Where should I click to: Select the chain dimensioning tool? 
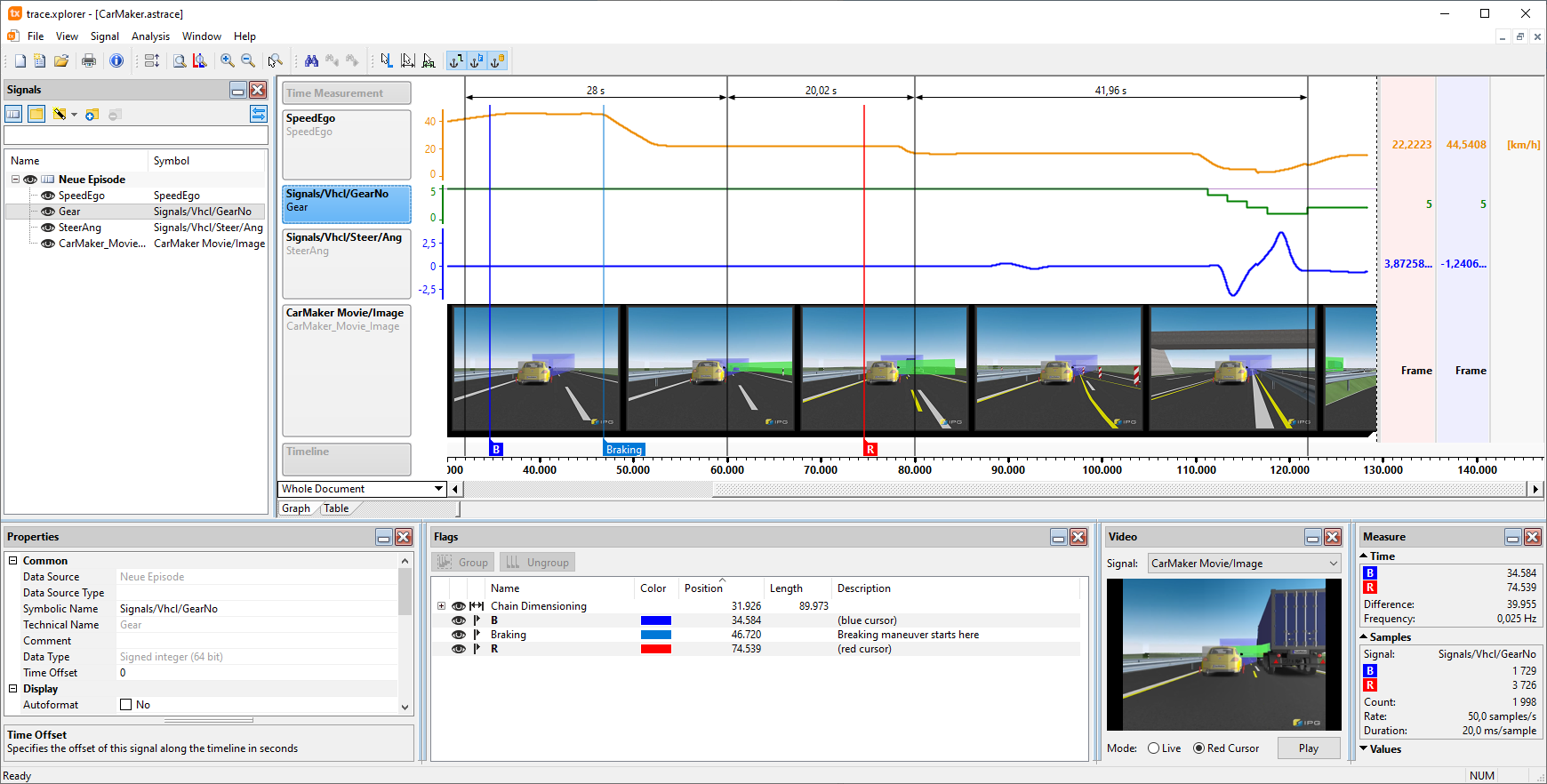coord(429,60)
